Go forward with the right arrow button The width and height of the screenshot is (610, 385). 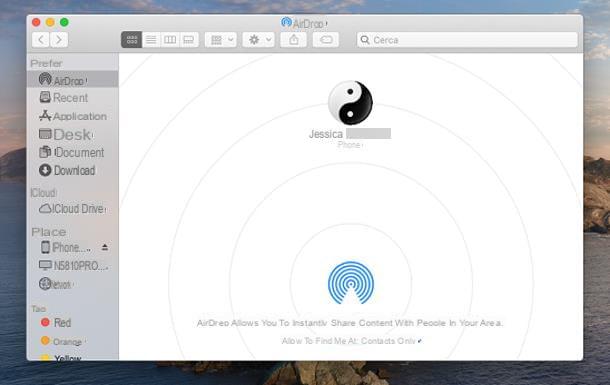pos(59,40)
